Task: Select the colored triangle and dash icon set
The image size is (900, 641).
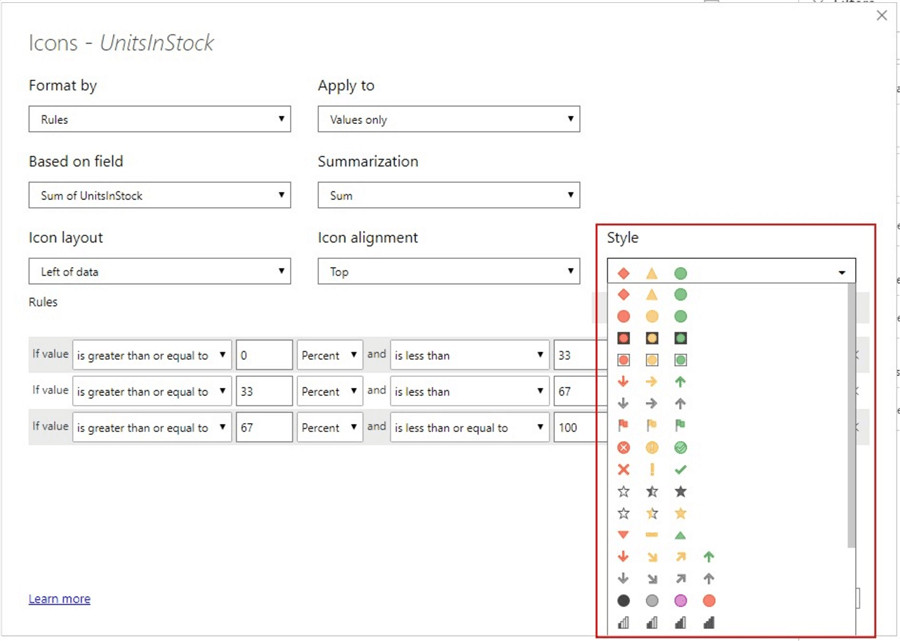Action: point(652,535)
